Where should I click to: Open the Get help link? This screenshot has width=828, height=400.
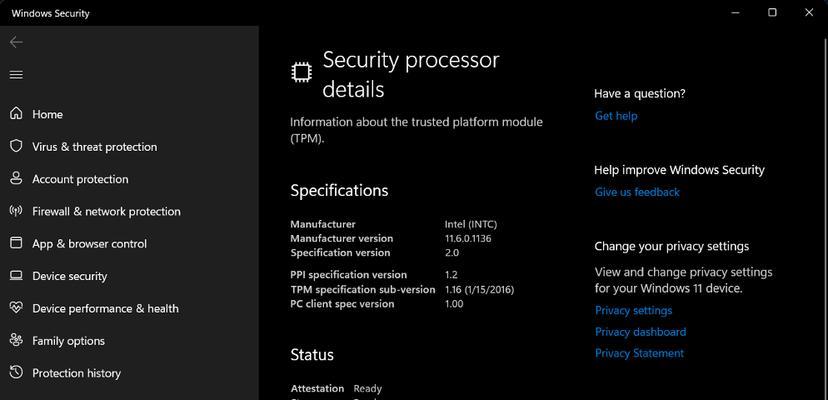pyautogui.click(x=616, y=116)
